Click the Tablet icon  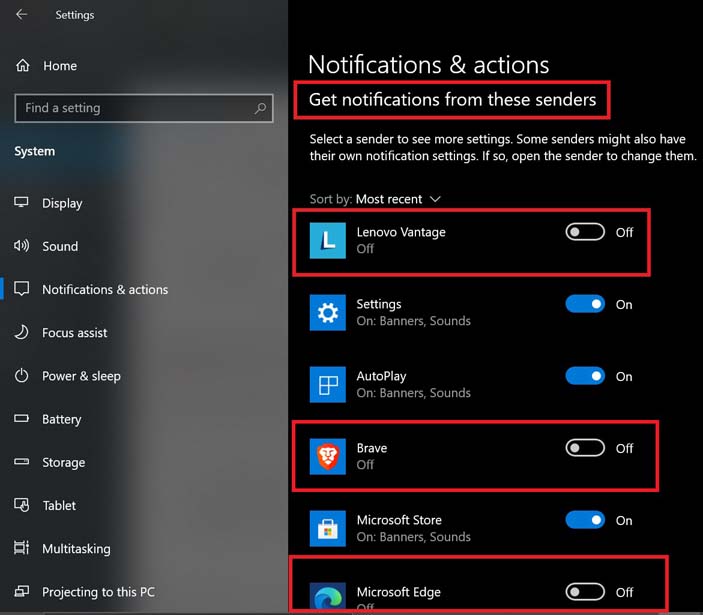pos(21,505)
